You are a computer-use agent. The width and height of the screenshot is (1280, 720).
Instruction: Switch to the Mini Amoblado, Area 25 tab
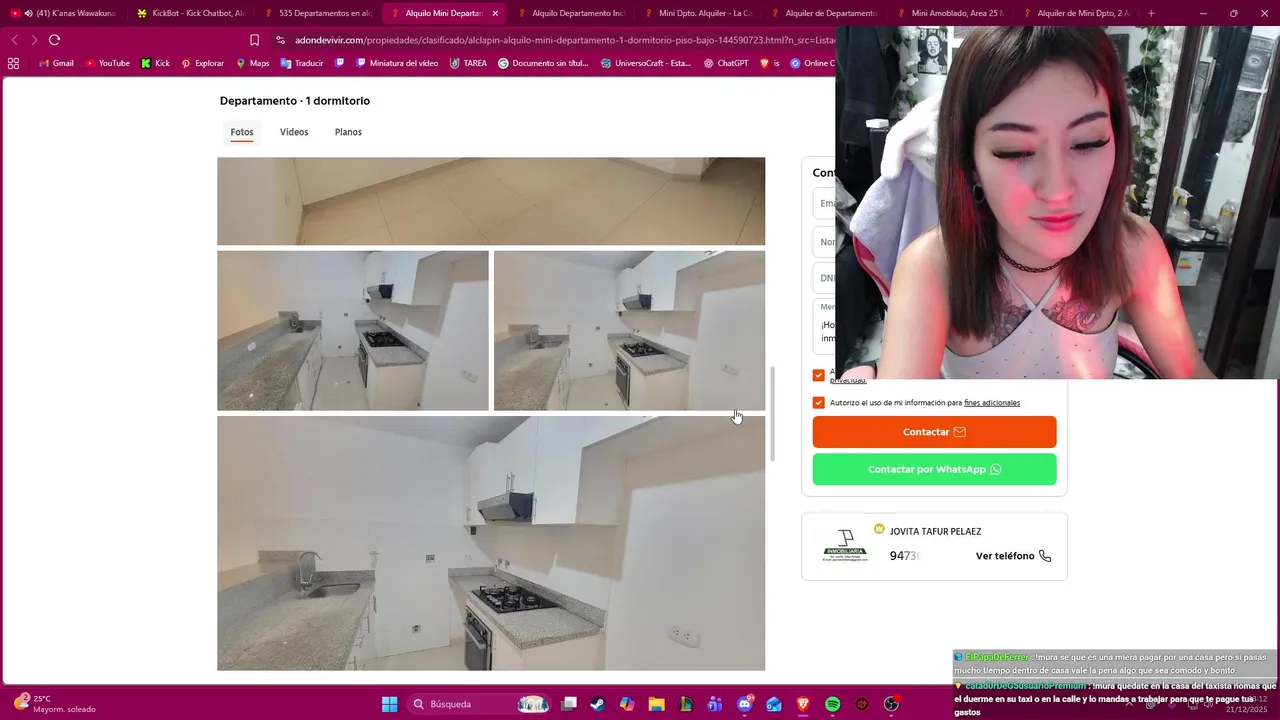(x=950, y=13)
